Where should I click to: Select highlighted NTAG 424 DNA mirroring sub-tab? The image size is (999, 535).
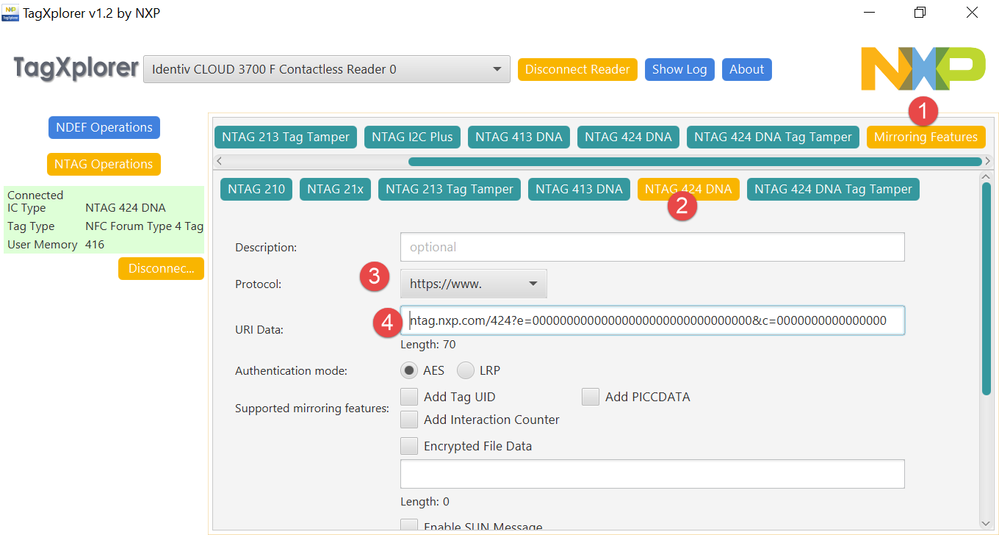coord(689,189)
